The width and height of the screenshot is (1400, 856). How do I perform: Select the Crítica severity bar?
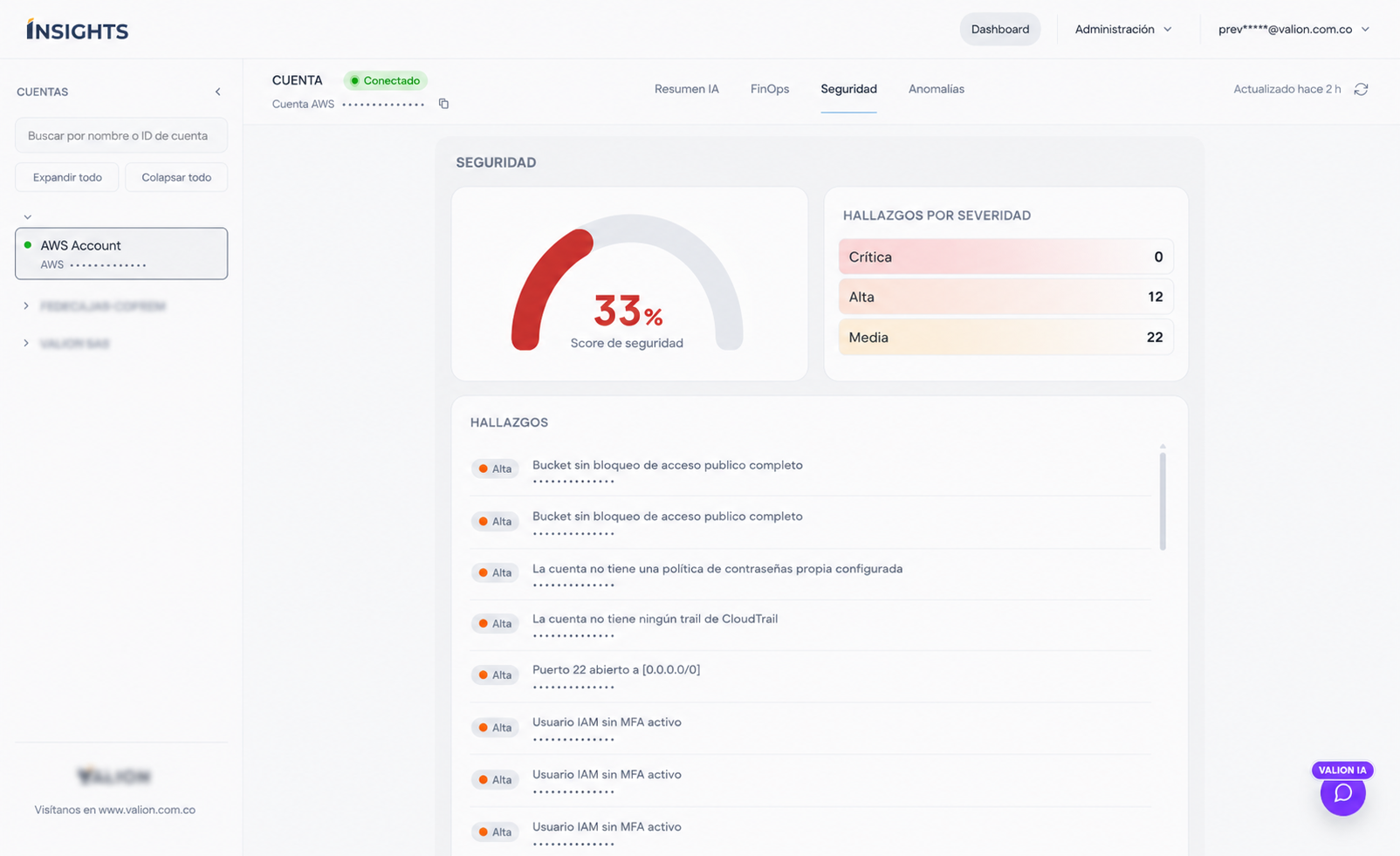click(1005, 257)
